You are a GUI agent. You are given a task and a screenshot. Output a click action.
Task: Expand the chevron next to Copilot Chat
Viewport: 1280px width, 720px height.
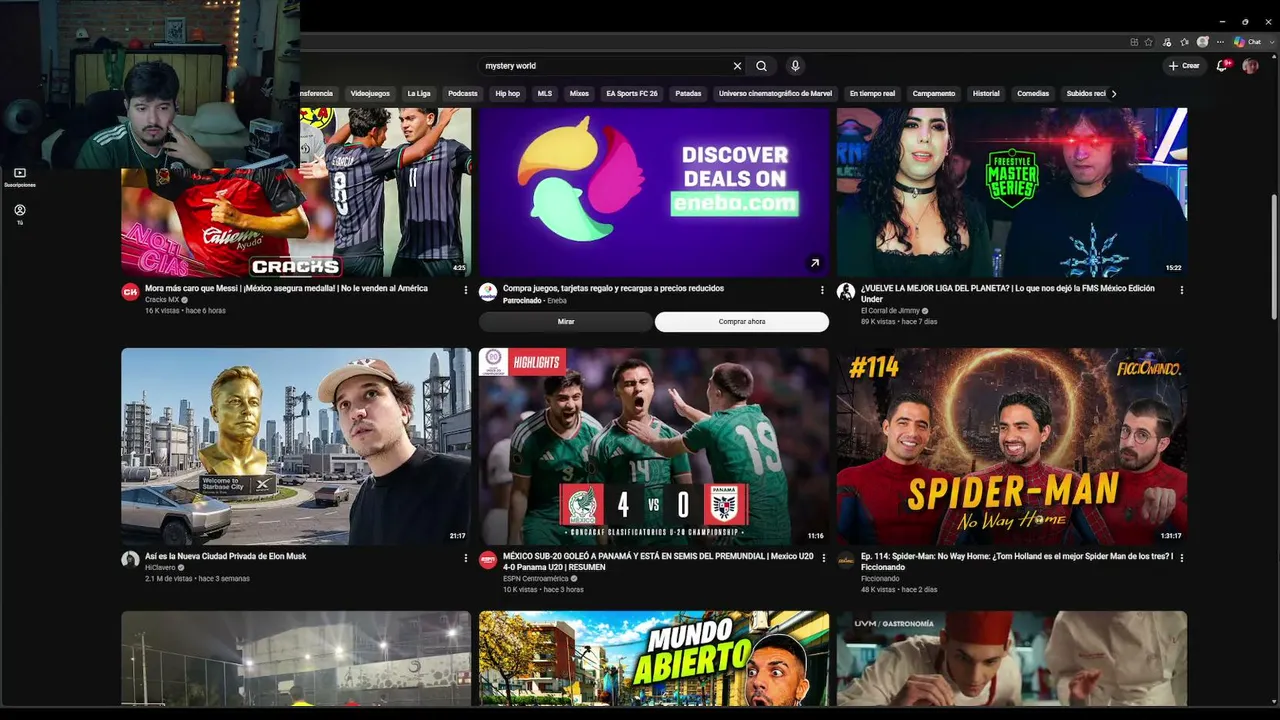coord(1271,42)
